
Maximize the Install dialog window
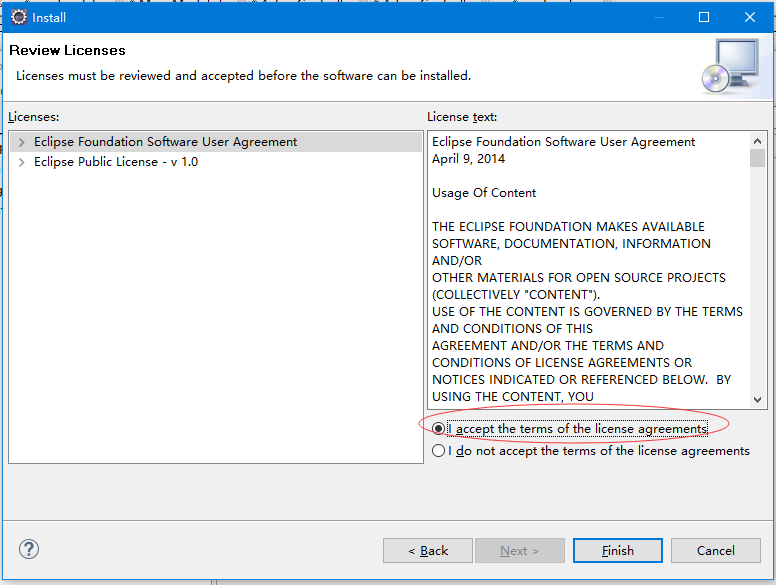click(704, 17)
